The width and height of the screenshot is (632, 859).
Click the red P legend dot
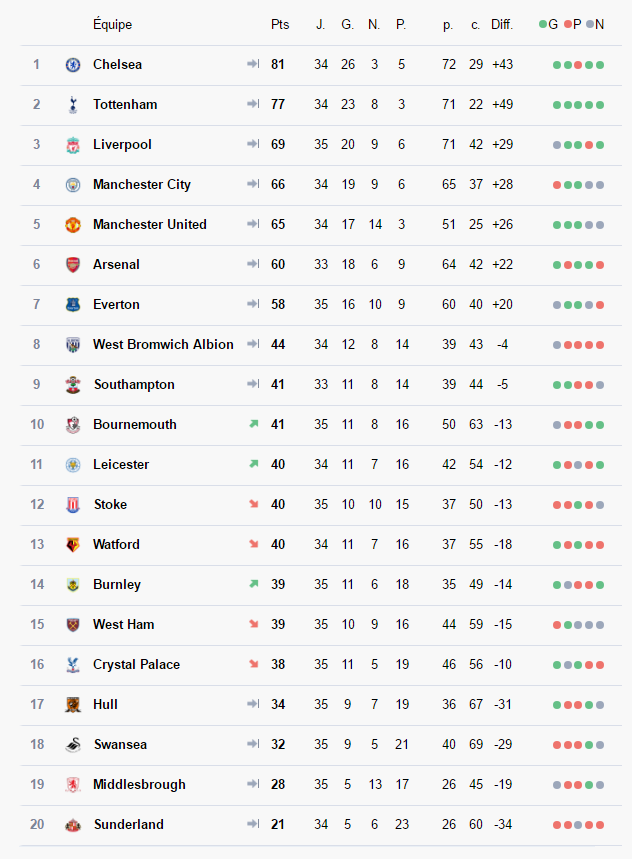pos(568,24)
